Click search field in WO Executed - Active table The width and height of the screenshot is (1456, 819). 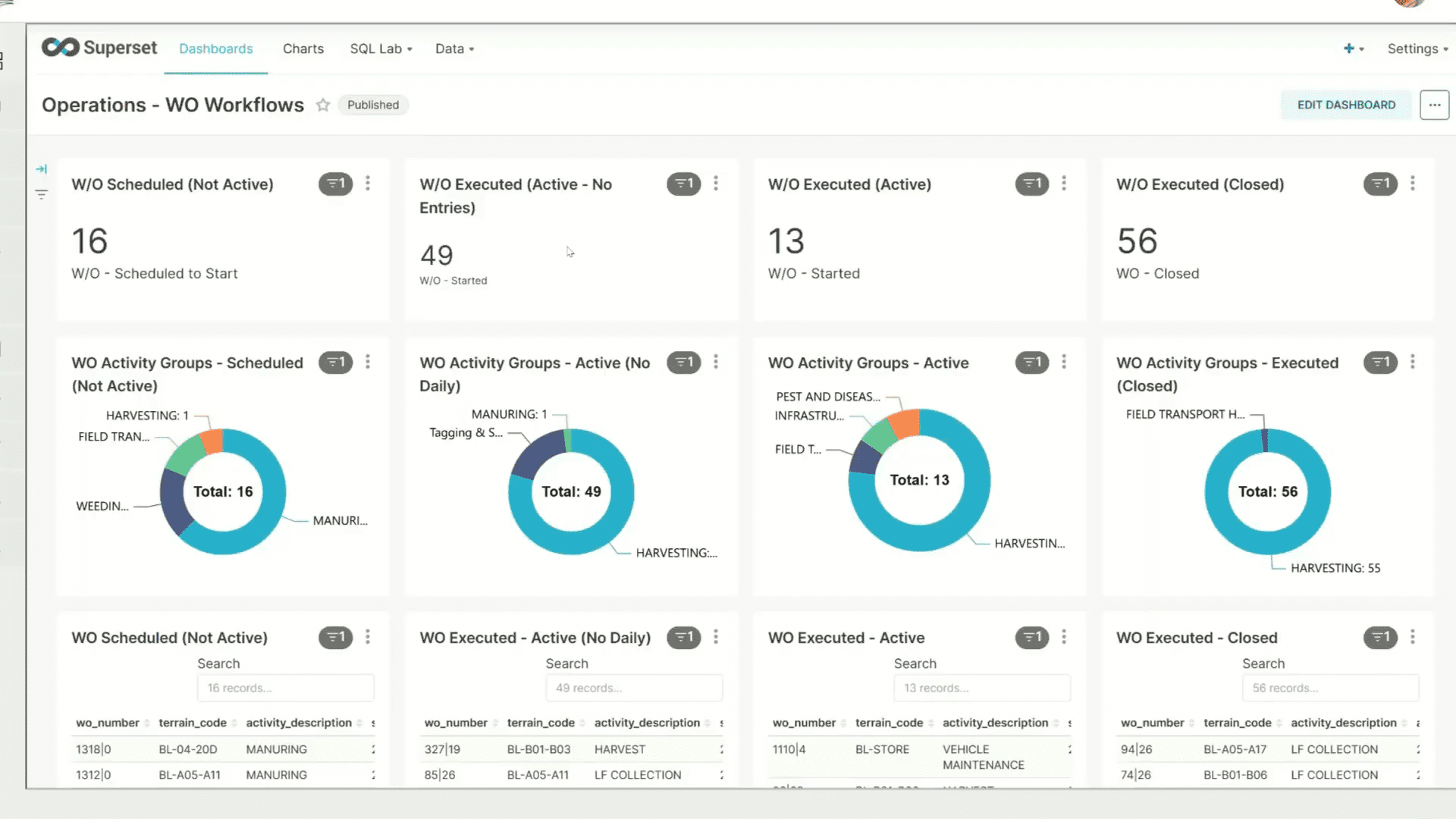point(981,688)
